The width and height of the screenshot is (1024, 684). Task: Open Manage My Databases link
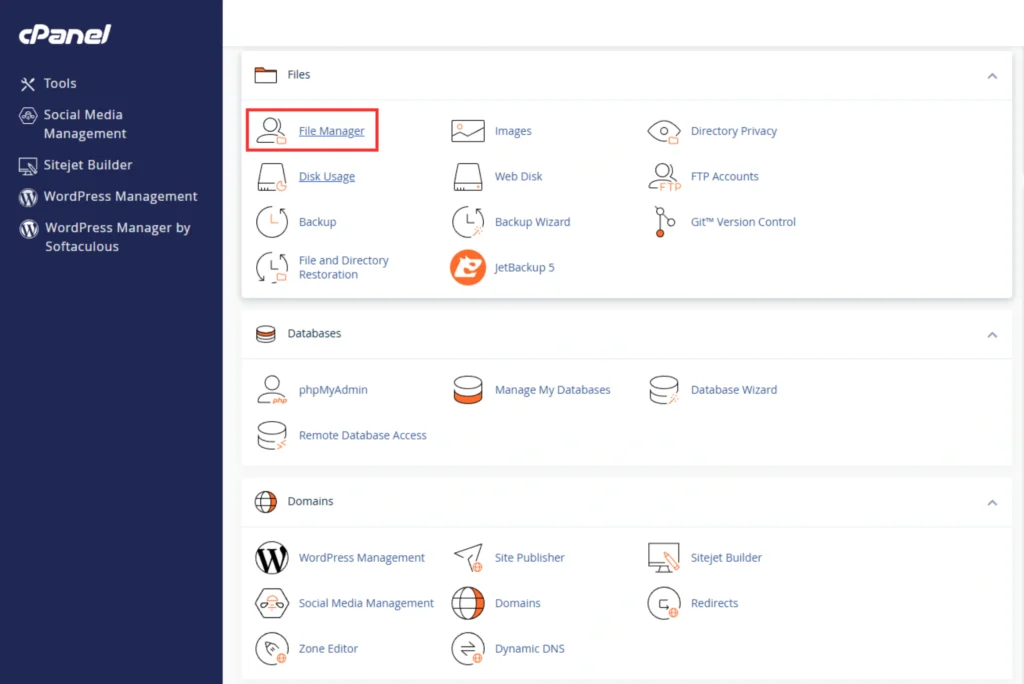click(x=552, y=390)
